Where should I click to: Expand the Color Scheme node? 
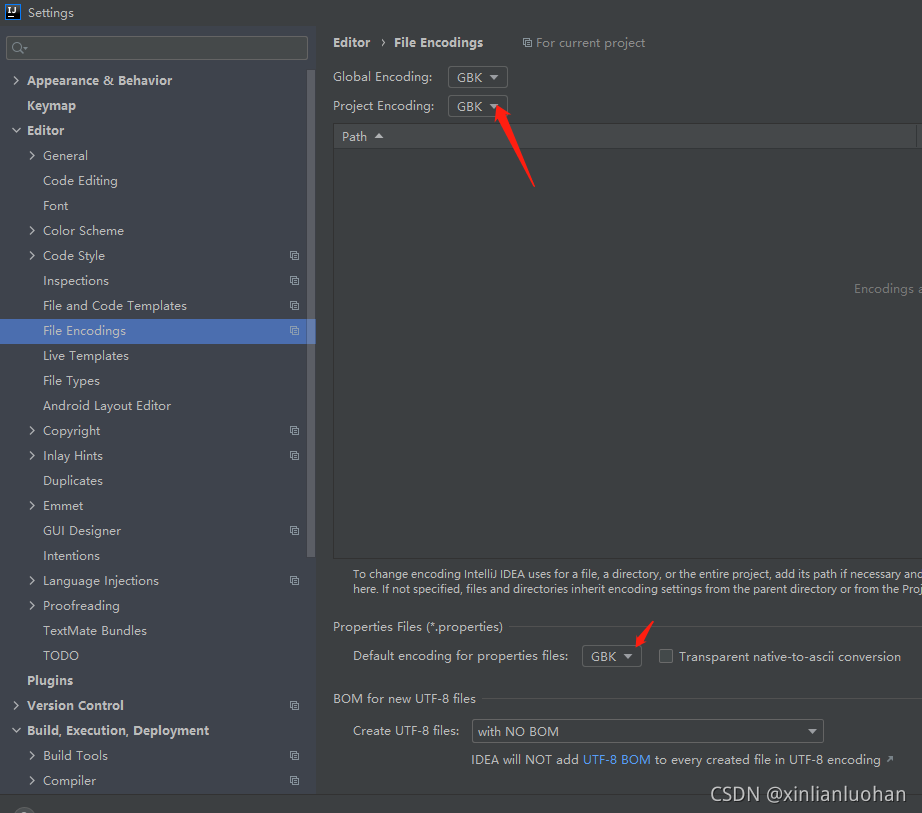point(31,230)
